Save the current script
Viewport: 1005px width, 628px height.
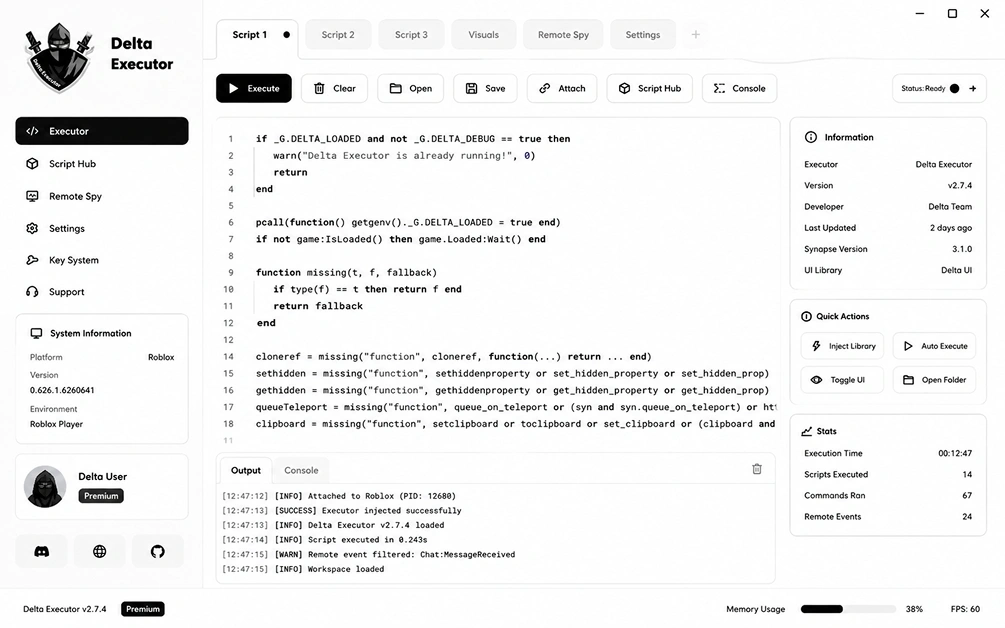(485, 88)
